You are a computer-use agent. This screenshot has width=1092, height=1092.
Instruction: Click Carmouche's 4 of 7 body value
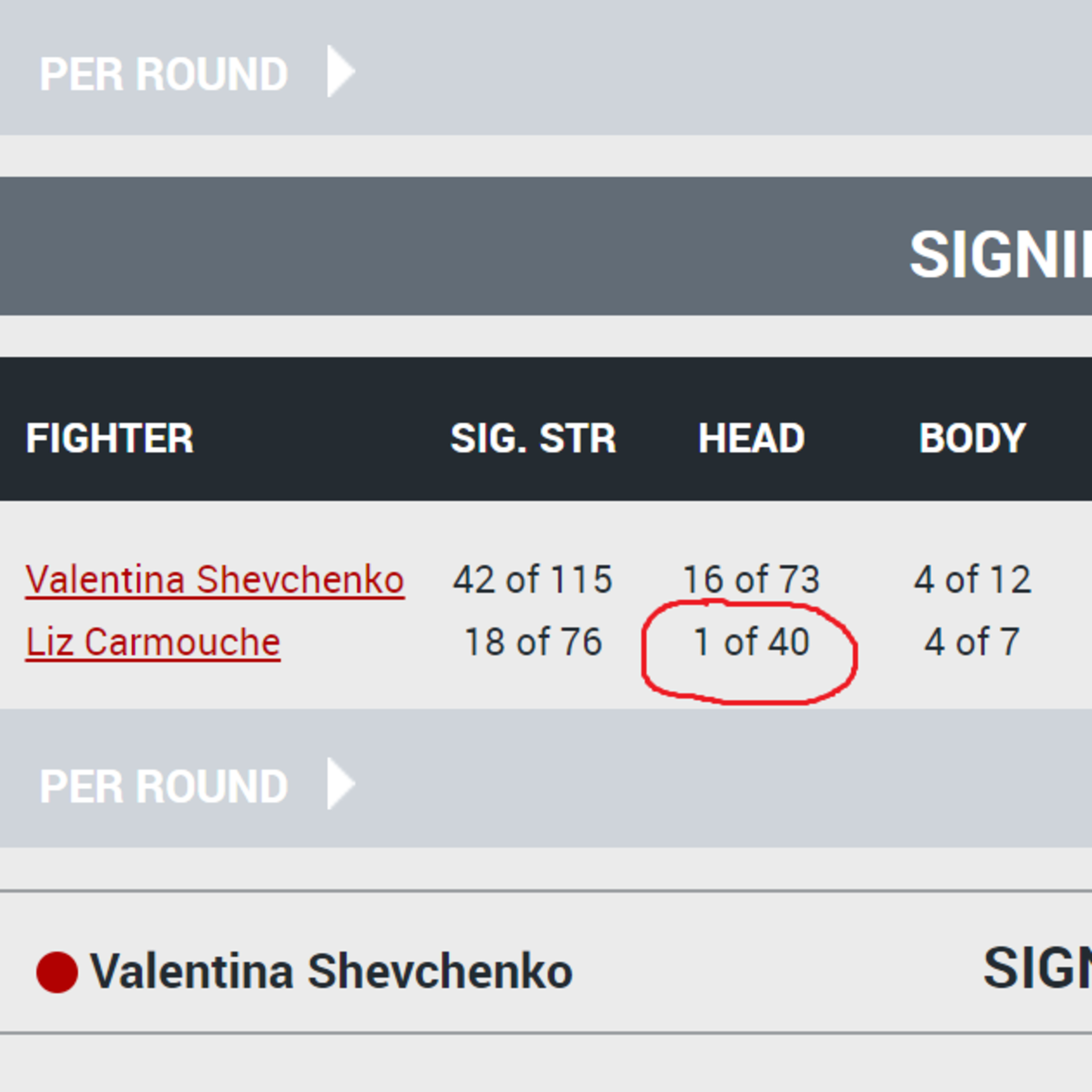point(972,642)
